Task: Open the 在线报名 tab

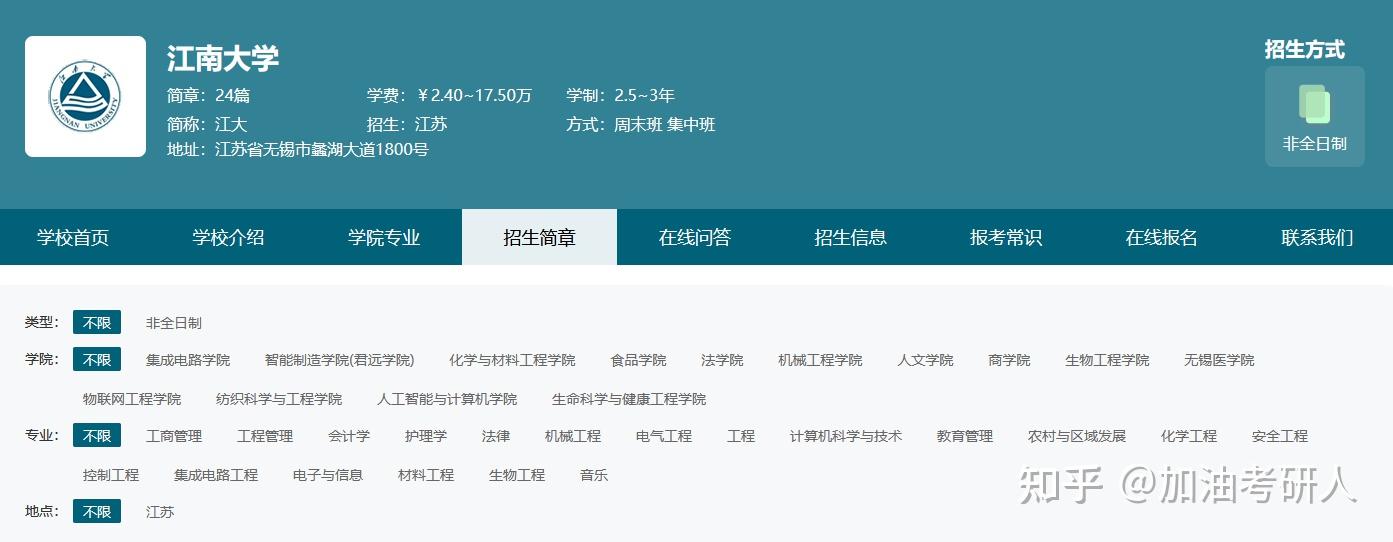Action: [x=1161, y=237]
